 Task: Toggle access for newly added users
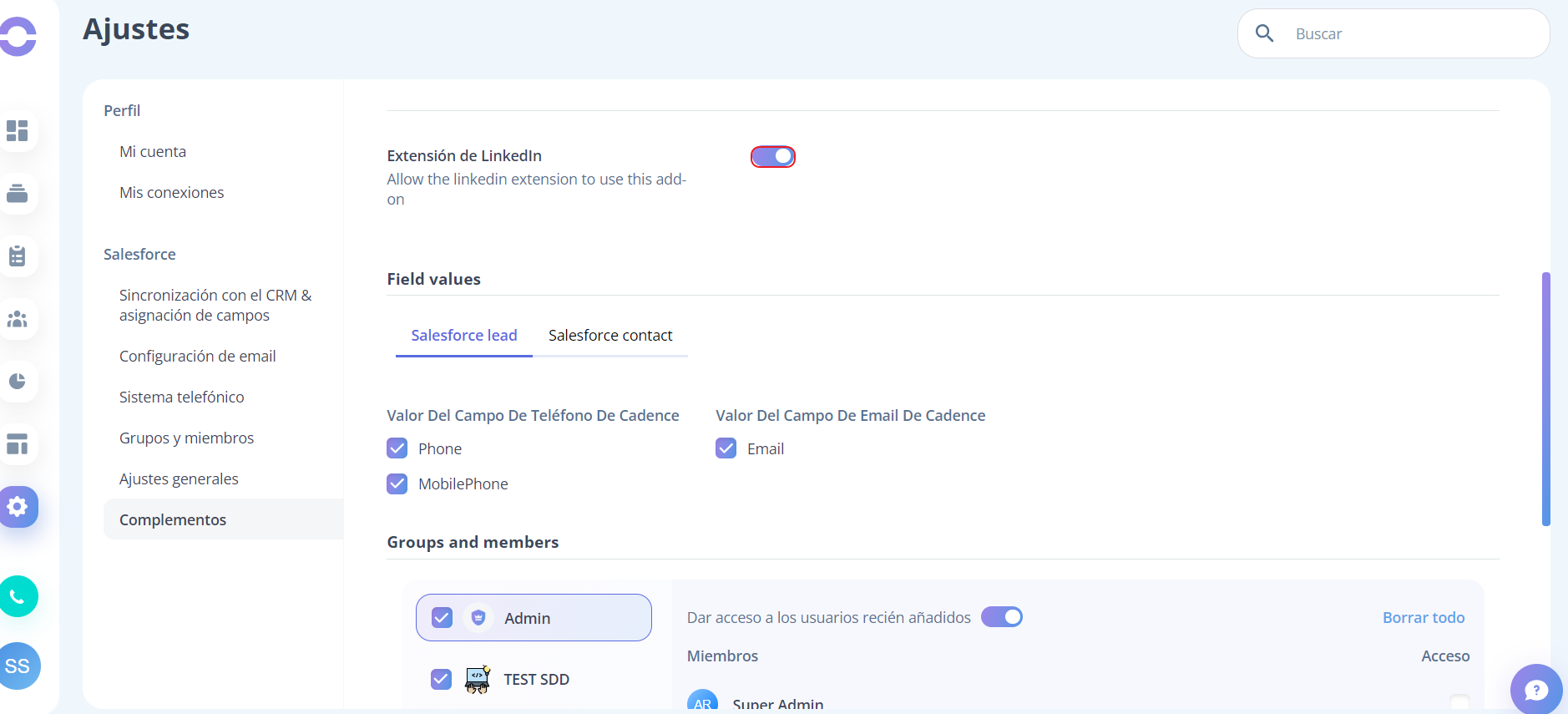point(1002,617)
